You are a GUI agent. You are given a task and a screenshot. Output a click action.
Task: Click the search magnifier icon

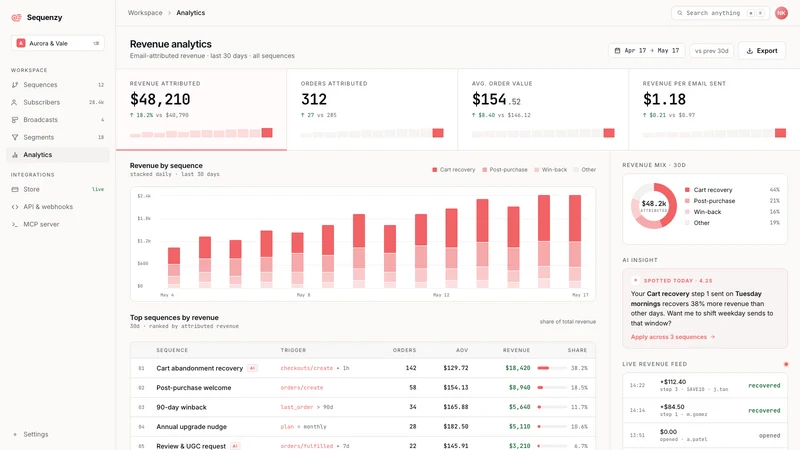(x=680, y=13)
